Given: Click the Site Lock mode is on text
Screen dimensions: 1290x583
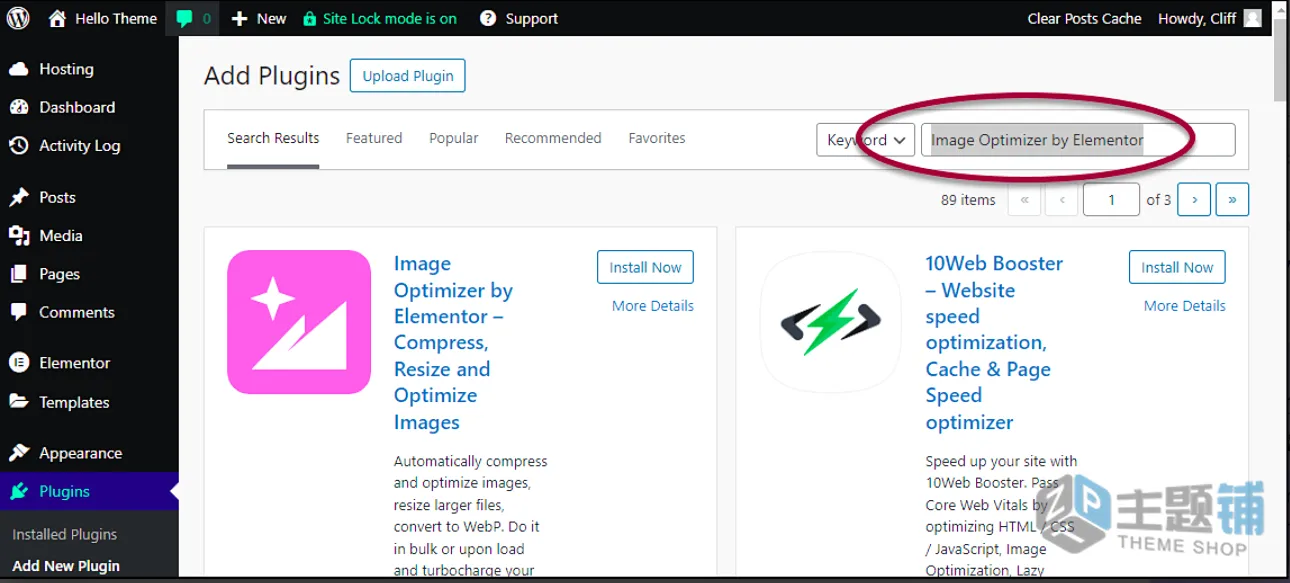Looking at the screenshot, I should [390, 18].
